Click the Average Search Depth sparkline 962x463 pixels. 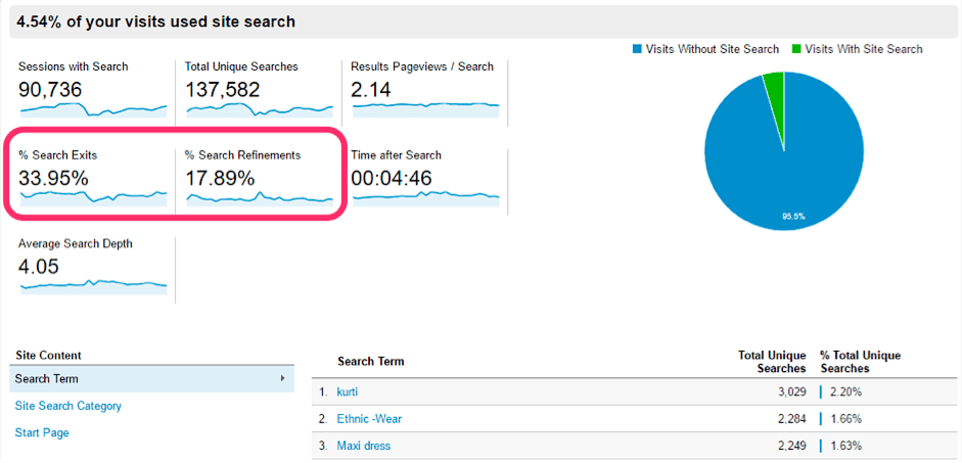(x=93, y=285)
